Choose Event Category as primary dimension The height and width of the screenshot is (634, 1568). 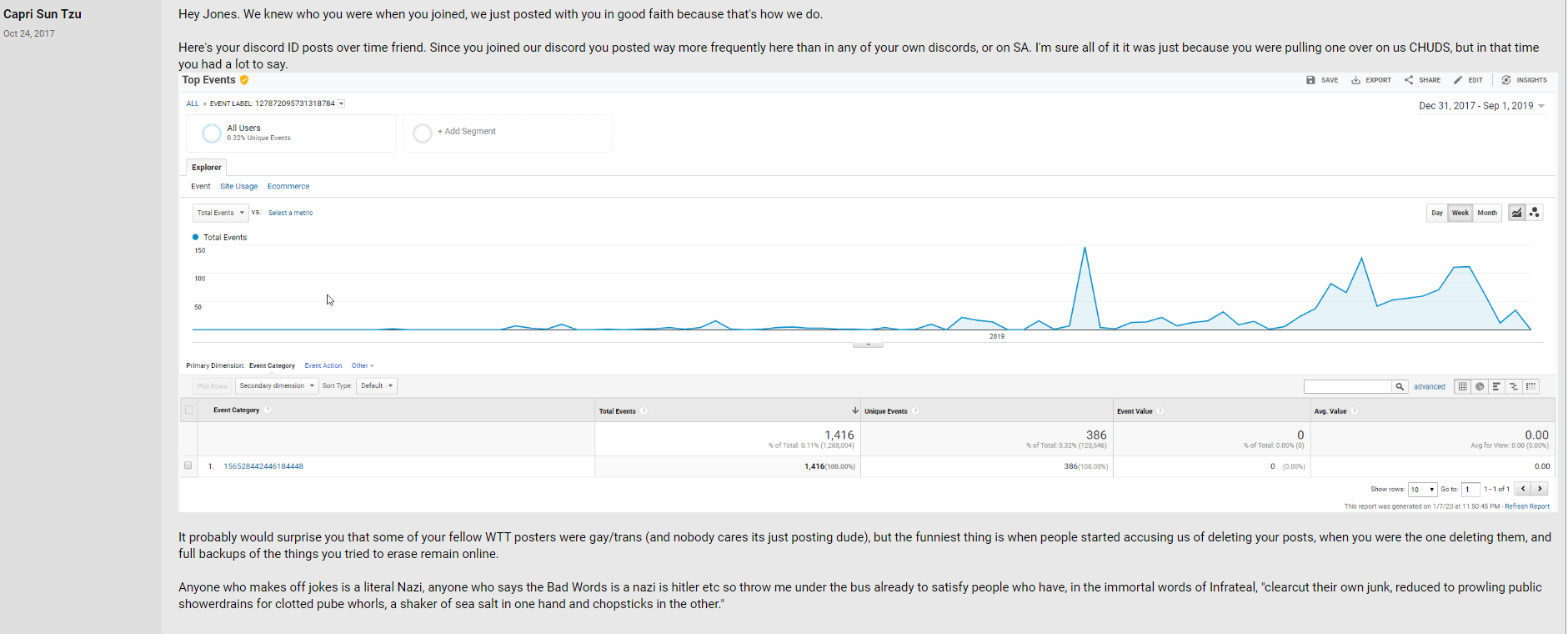272,365
